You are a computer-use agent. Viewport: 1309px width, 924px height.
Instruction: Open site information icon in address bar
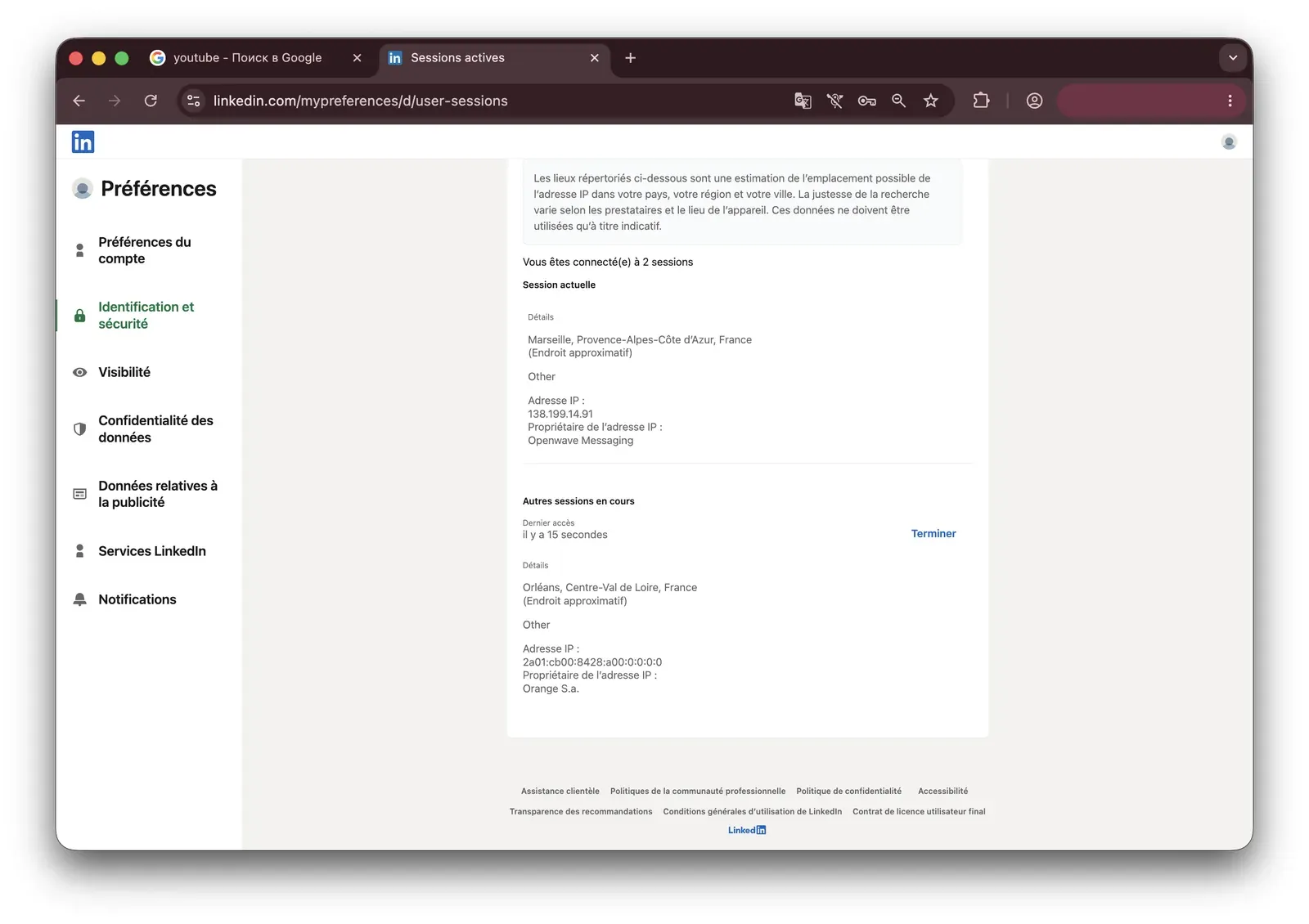pos(194,101)
